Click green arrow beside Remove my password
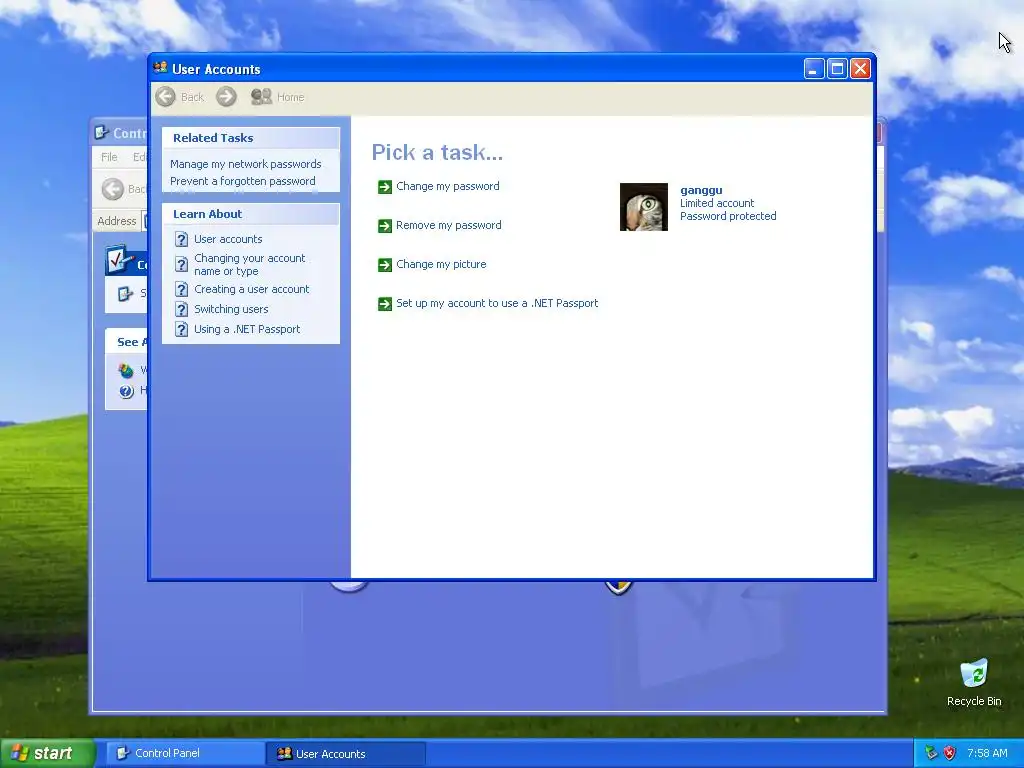Screen dimensions: 1024x768 [x=385, y=226]
